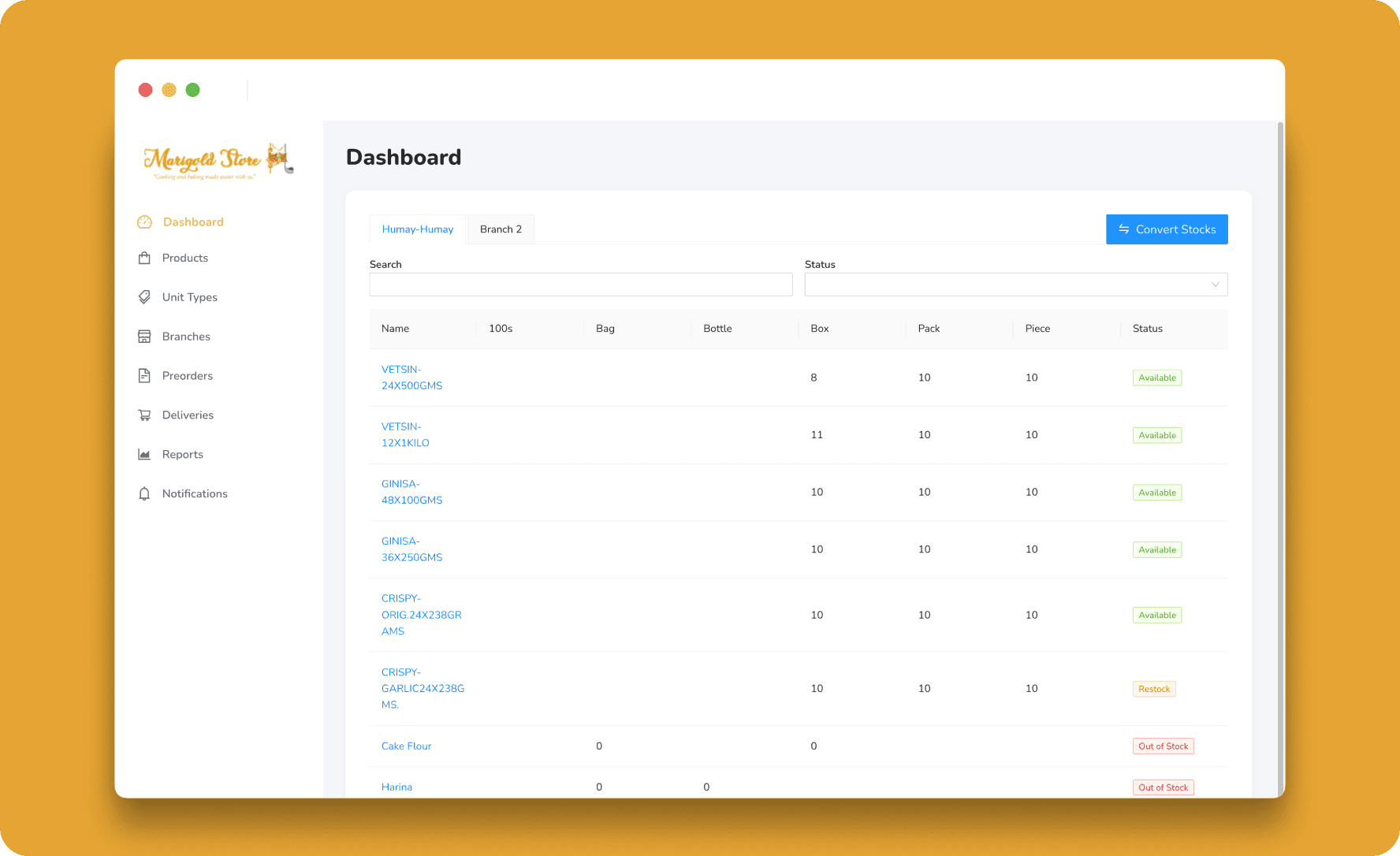This screenshot has width=1400, height=856.
Task: Open the Cake Flour product link
Action: click(x=406, y=746)
